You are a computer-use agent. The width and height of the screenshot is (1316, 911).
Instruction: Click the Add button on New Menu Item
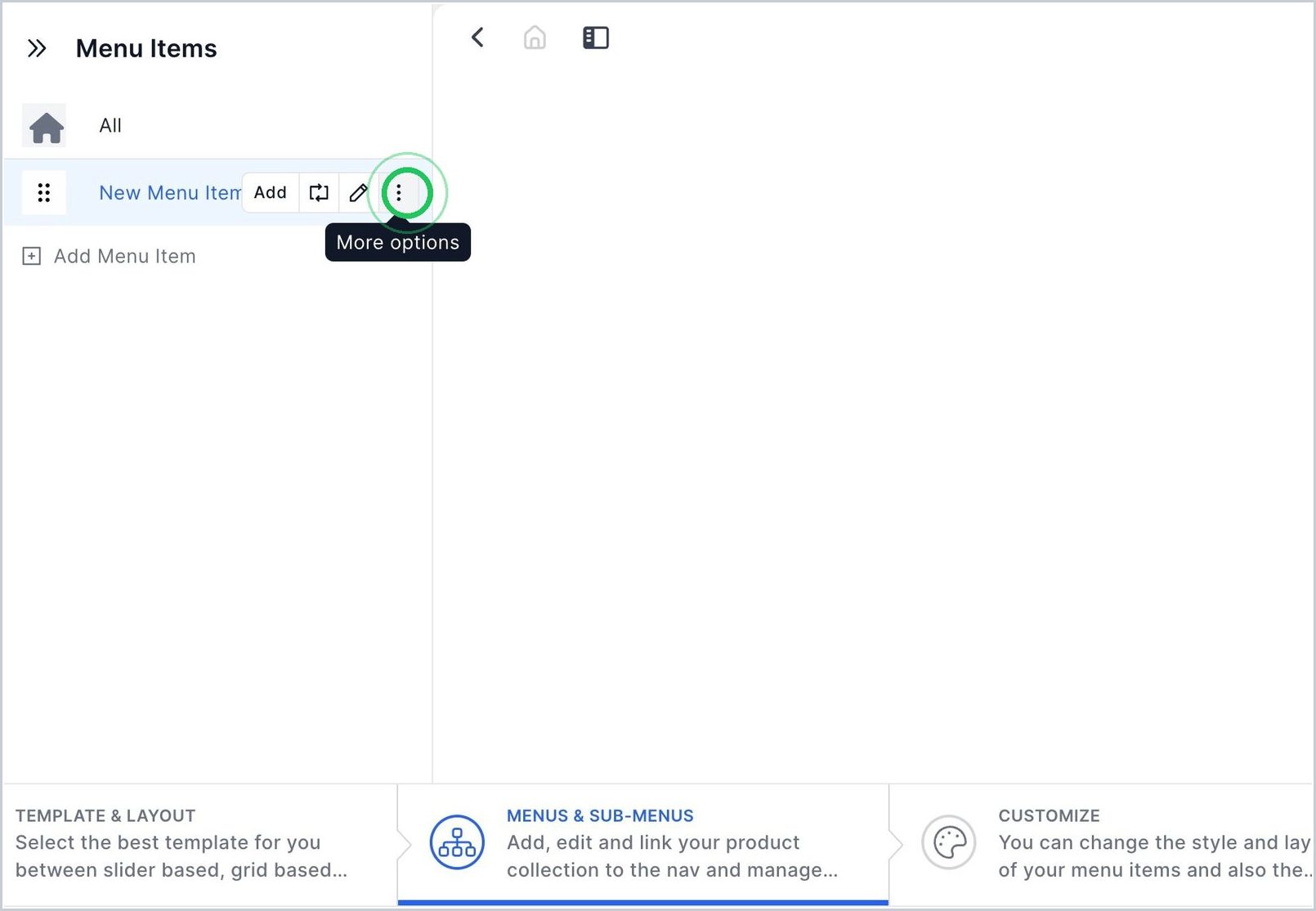pyautogui.click(x=271, y=193)
